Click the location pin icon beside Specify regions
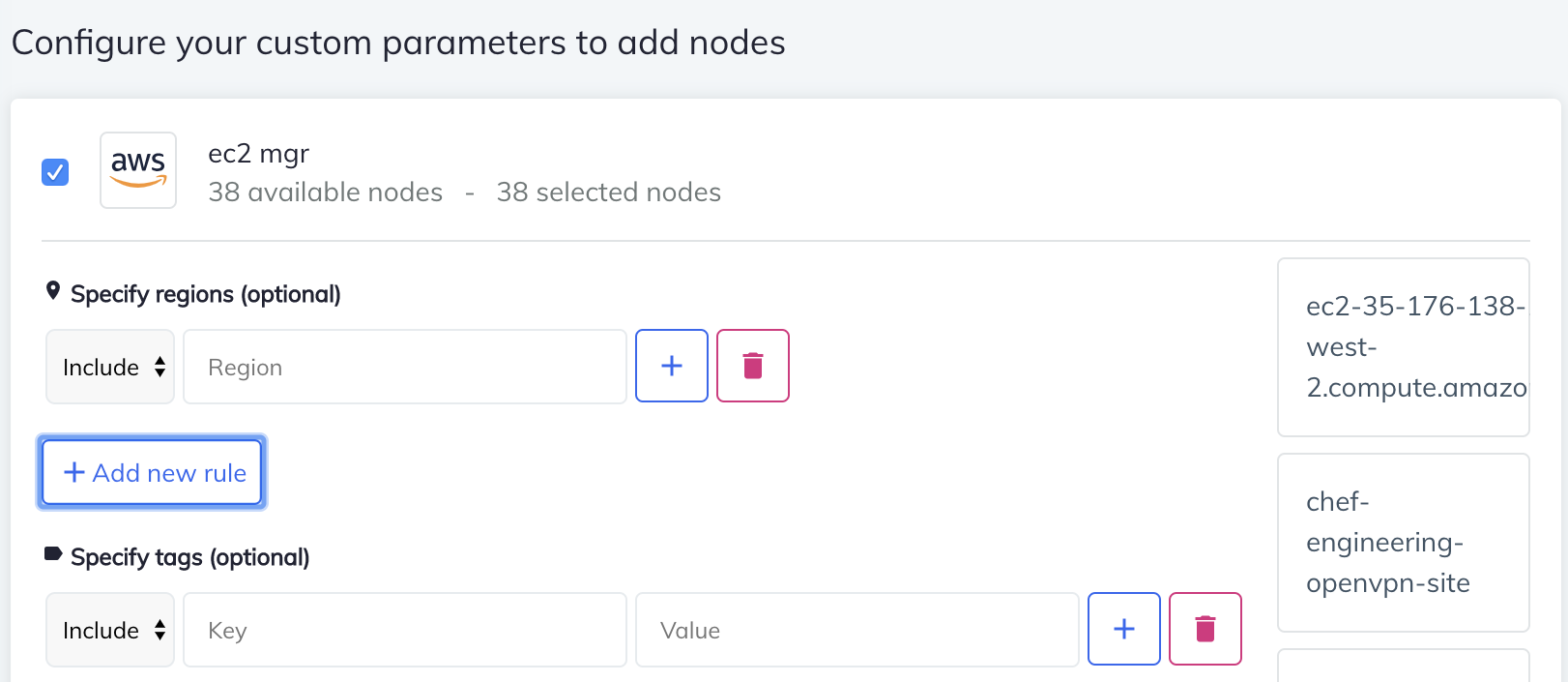 53,290
